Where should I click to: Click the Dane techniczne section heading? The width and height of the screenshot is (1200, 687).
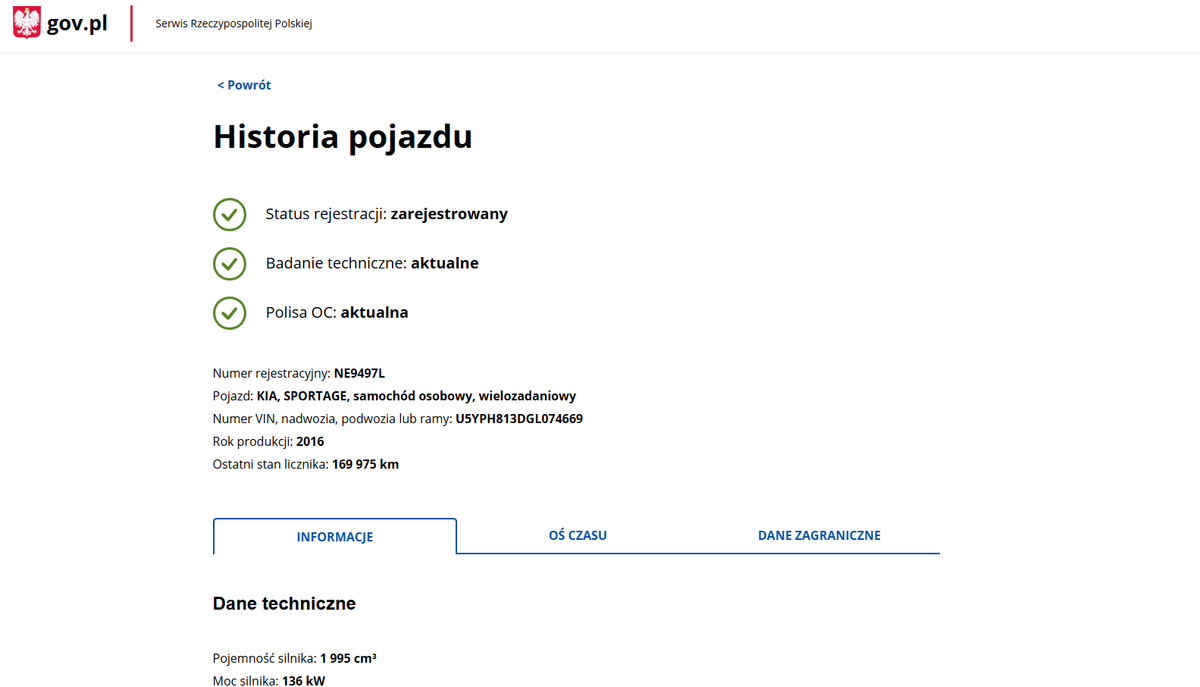coord(284,603)
